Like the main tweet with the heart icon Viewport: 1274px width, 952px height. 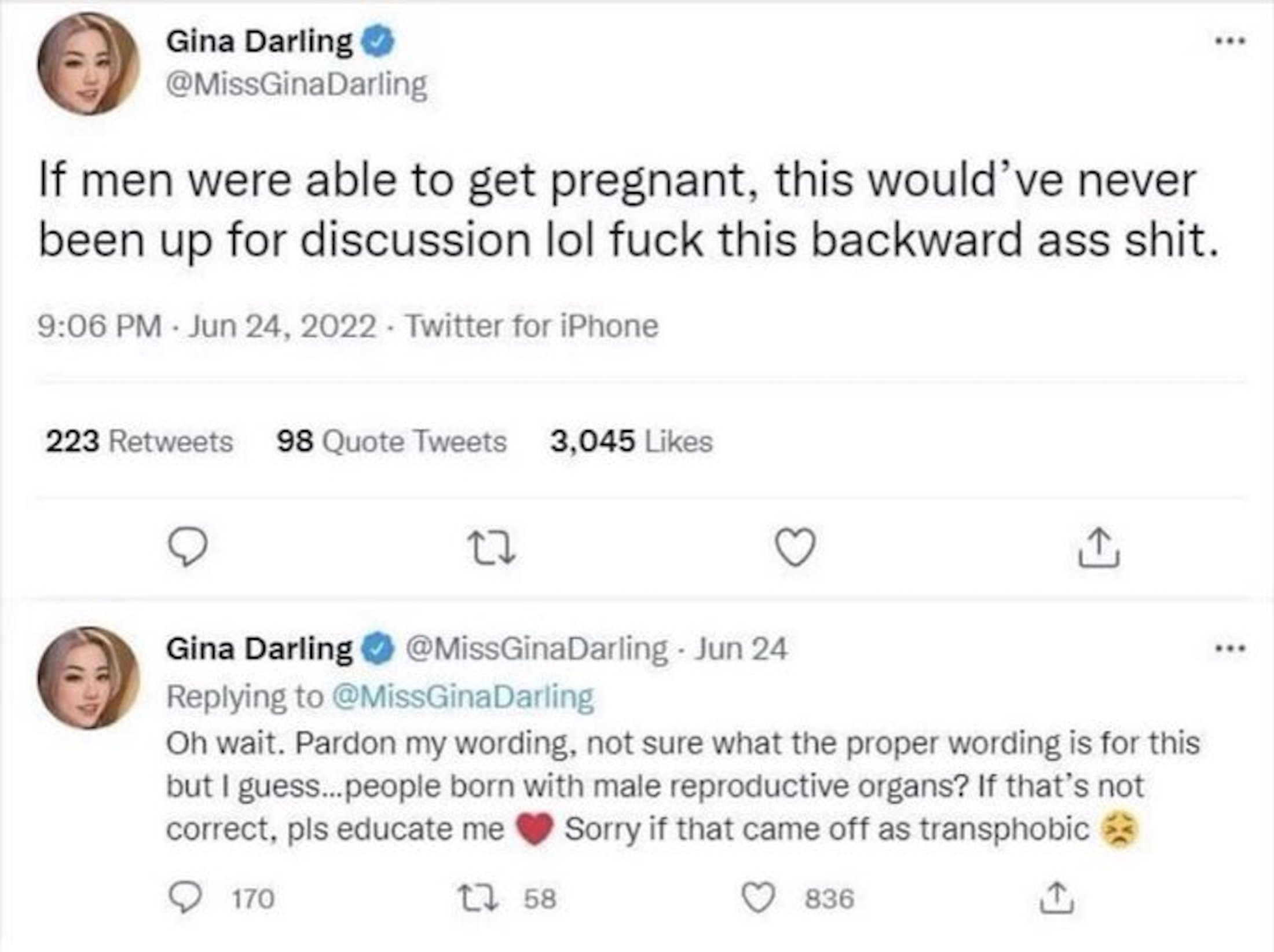pyautogui.click(x=796, y=547)
